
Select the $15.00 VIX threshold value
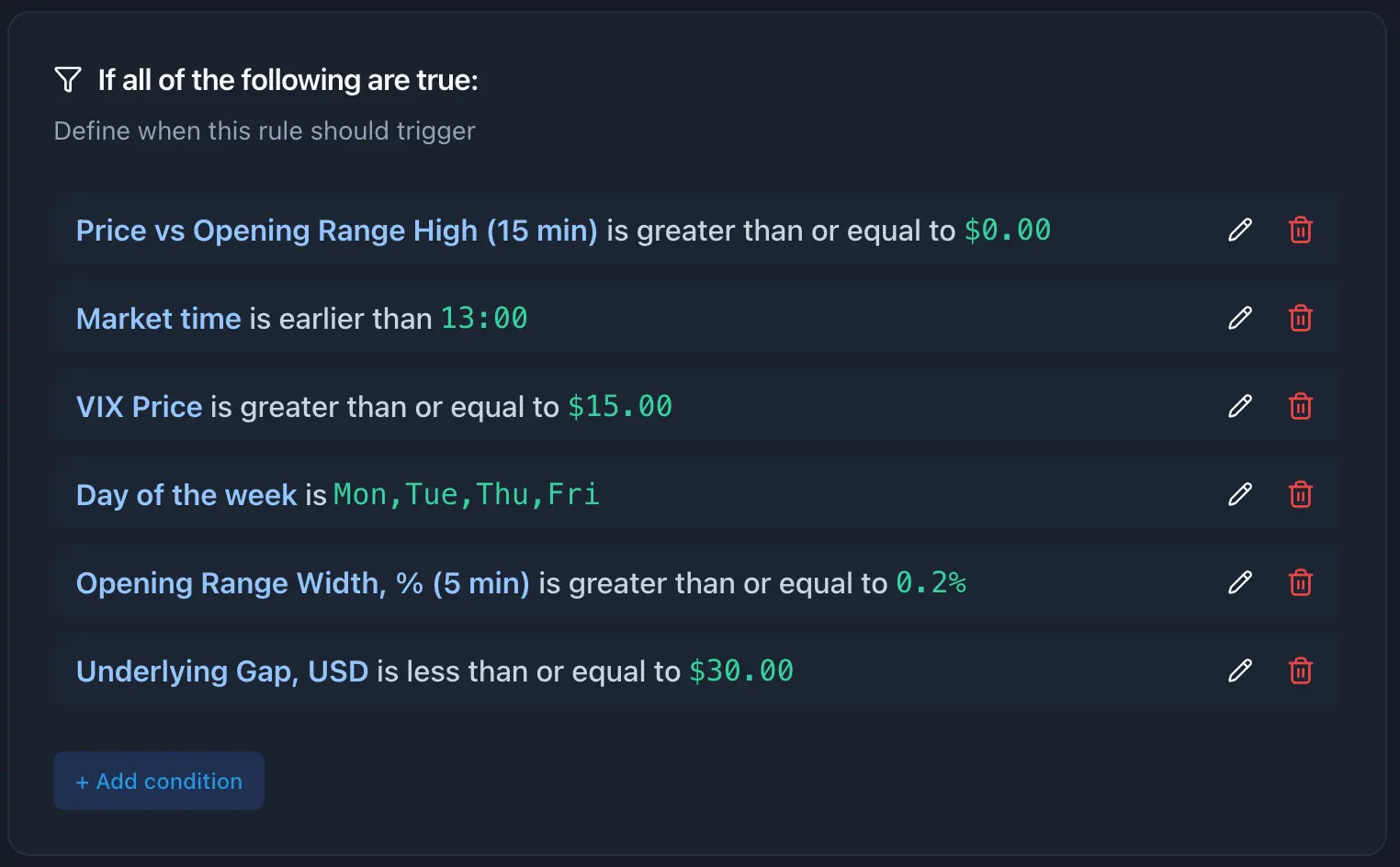pyautogui.click(x=620, y=407)
